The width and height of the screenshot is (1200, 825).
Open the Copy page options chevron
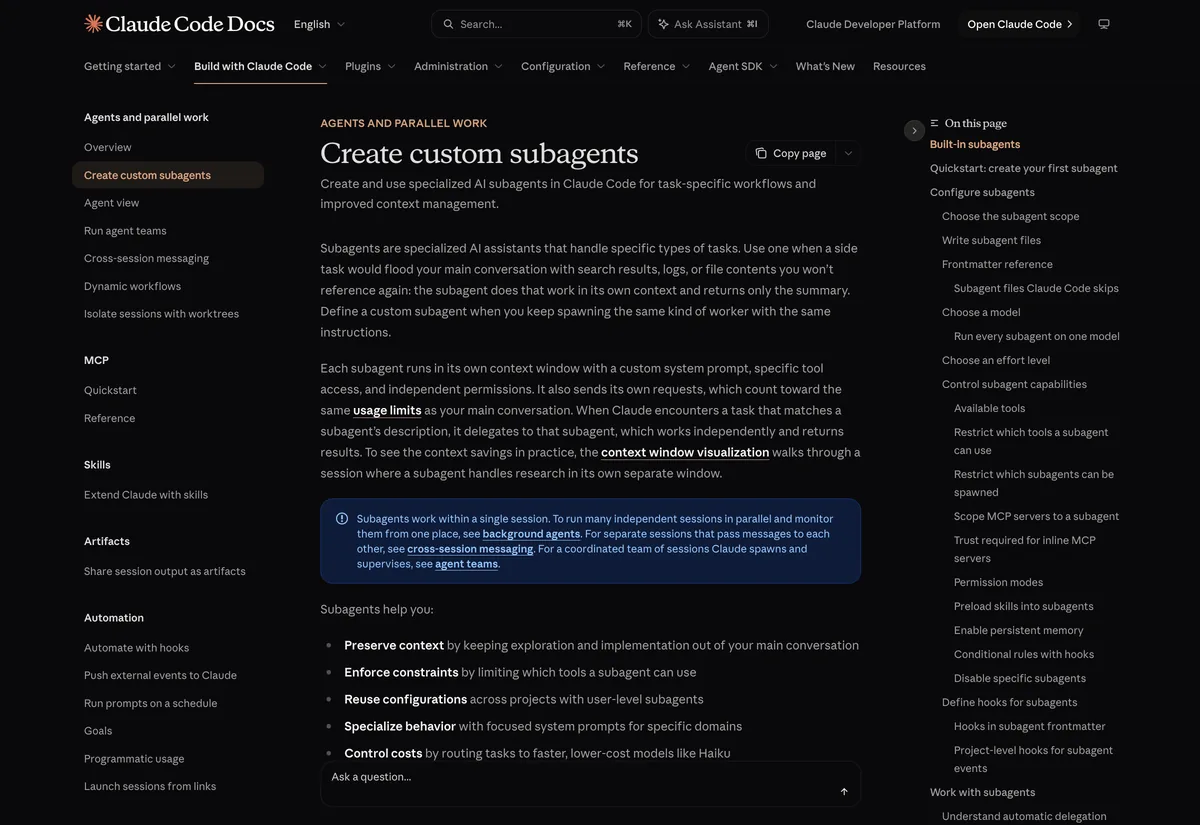pos(848,153)
